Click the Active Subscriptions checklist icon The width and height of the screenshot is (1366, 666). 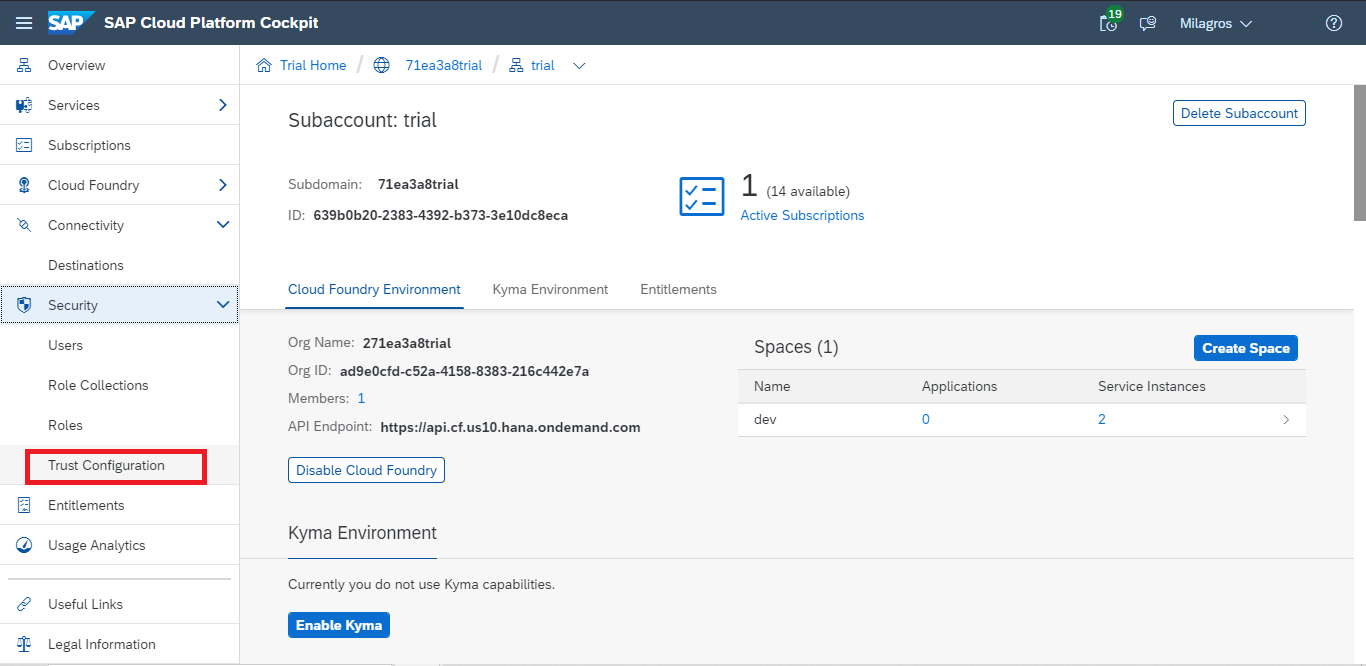point(701,196)
